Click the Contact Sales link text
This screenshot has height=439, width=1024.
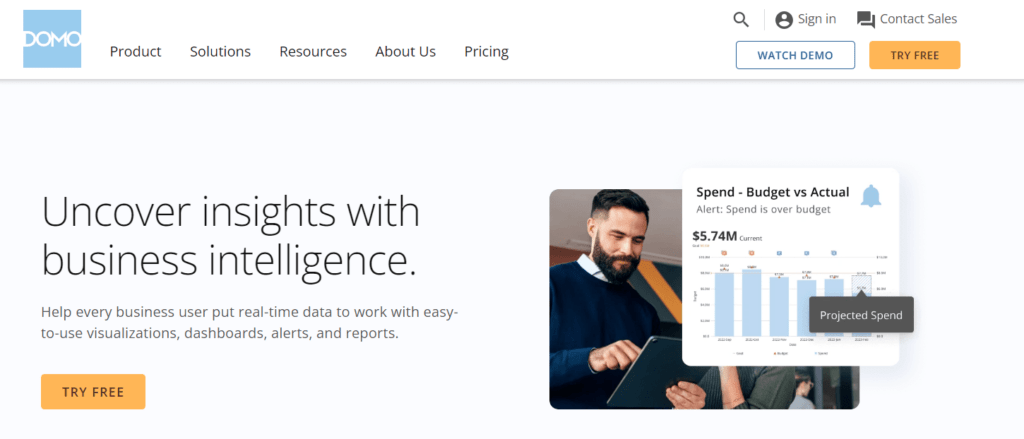[918, 19]
